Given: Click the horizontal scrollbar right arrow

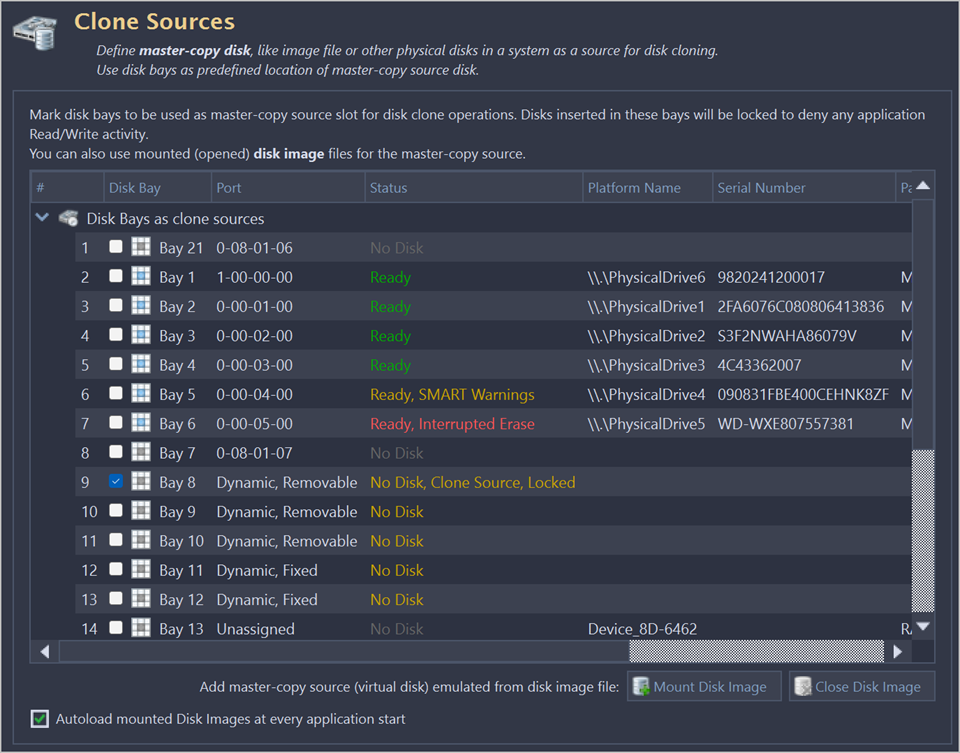Looking at the screenshot, I should (x=897, y=651).
